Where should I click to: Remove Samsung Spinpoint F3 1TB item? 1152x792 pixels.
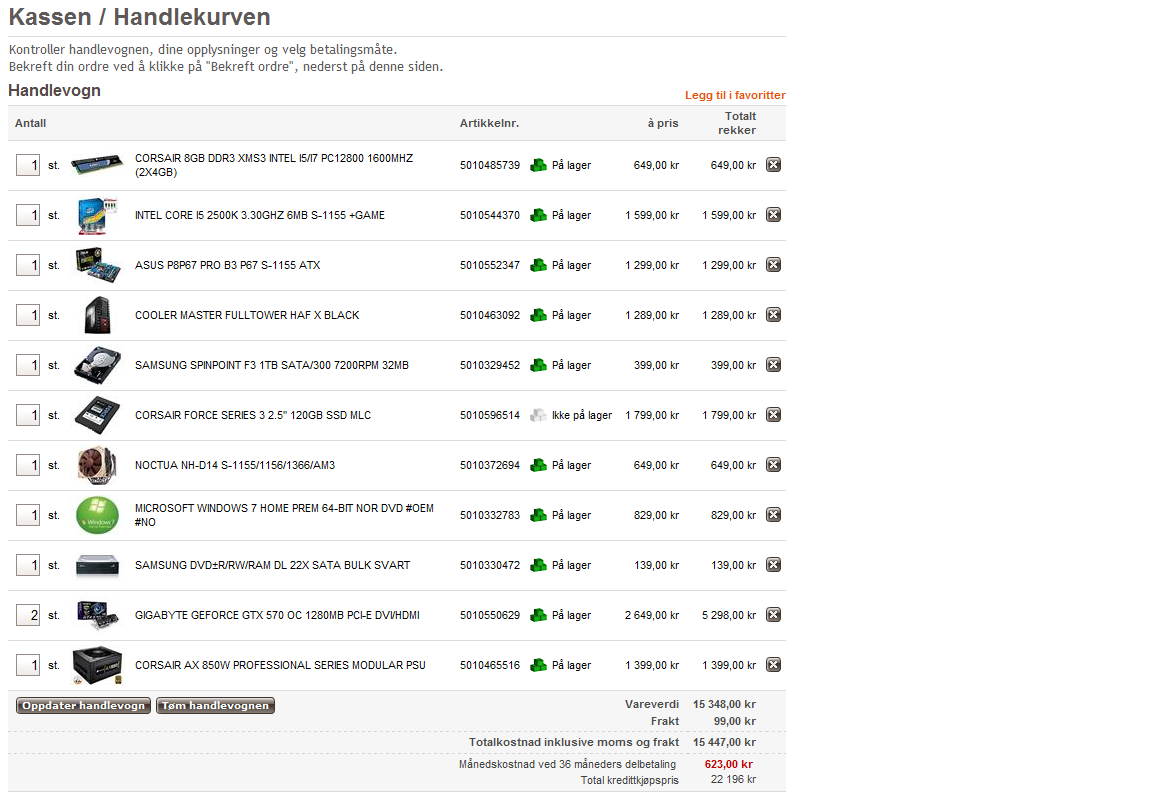773,364
